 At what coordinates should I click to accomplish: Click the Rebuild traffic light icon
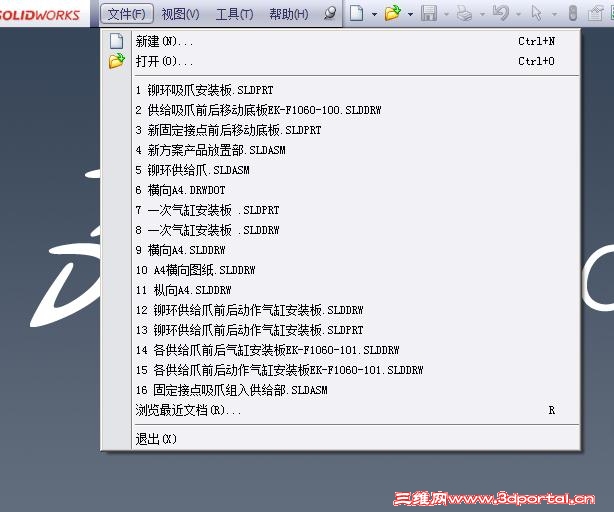point(572,13)
